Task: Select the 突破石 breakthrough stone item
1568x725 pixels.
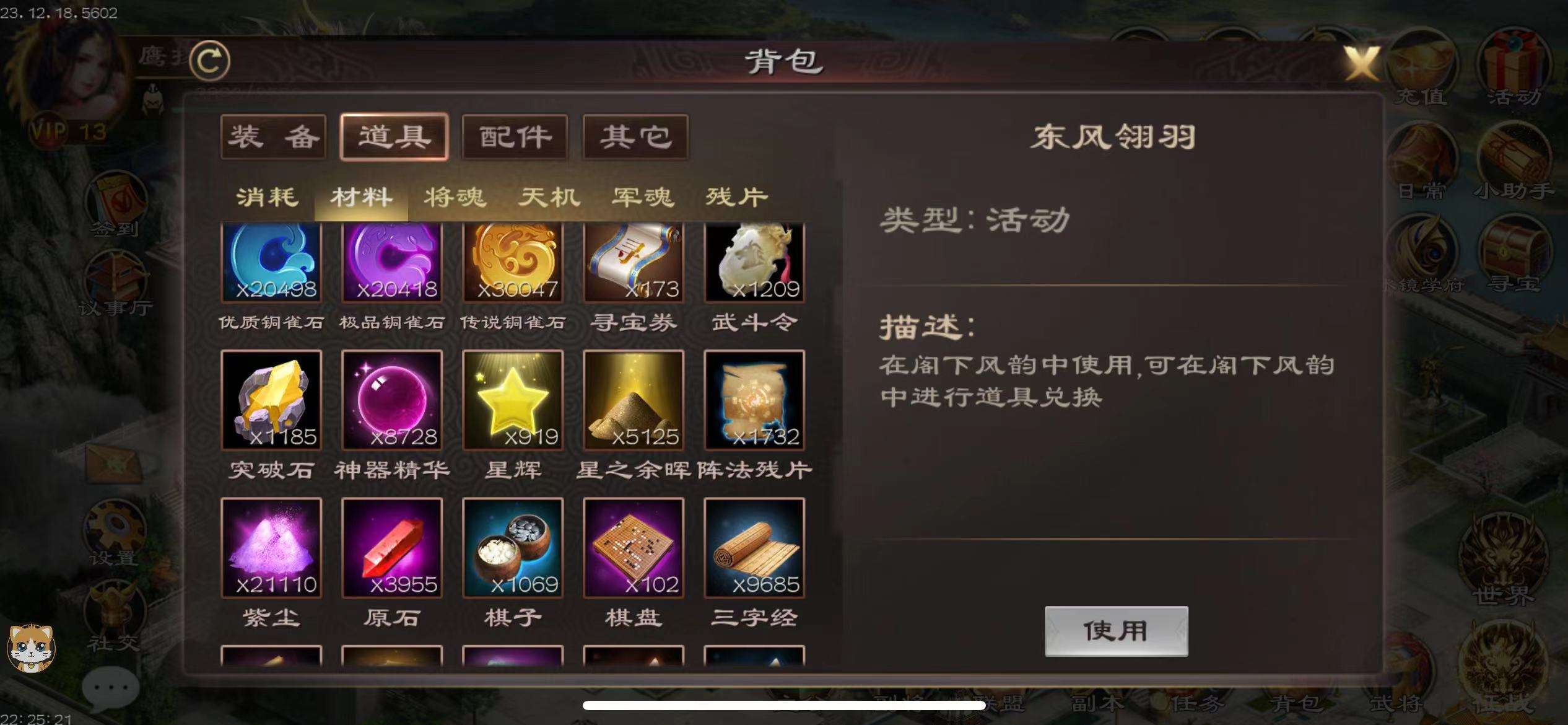Action: (x=271, y=400)
